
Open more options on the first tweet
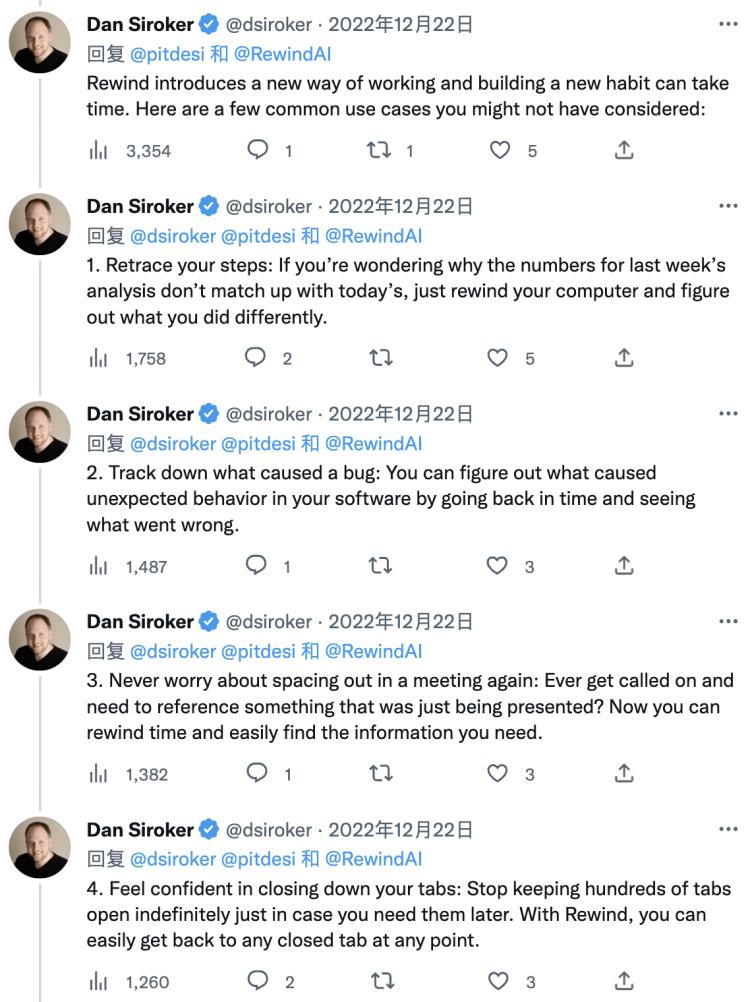coord(728,22)
